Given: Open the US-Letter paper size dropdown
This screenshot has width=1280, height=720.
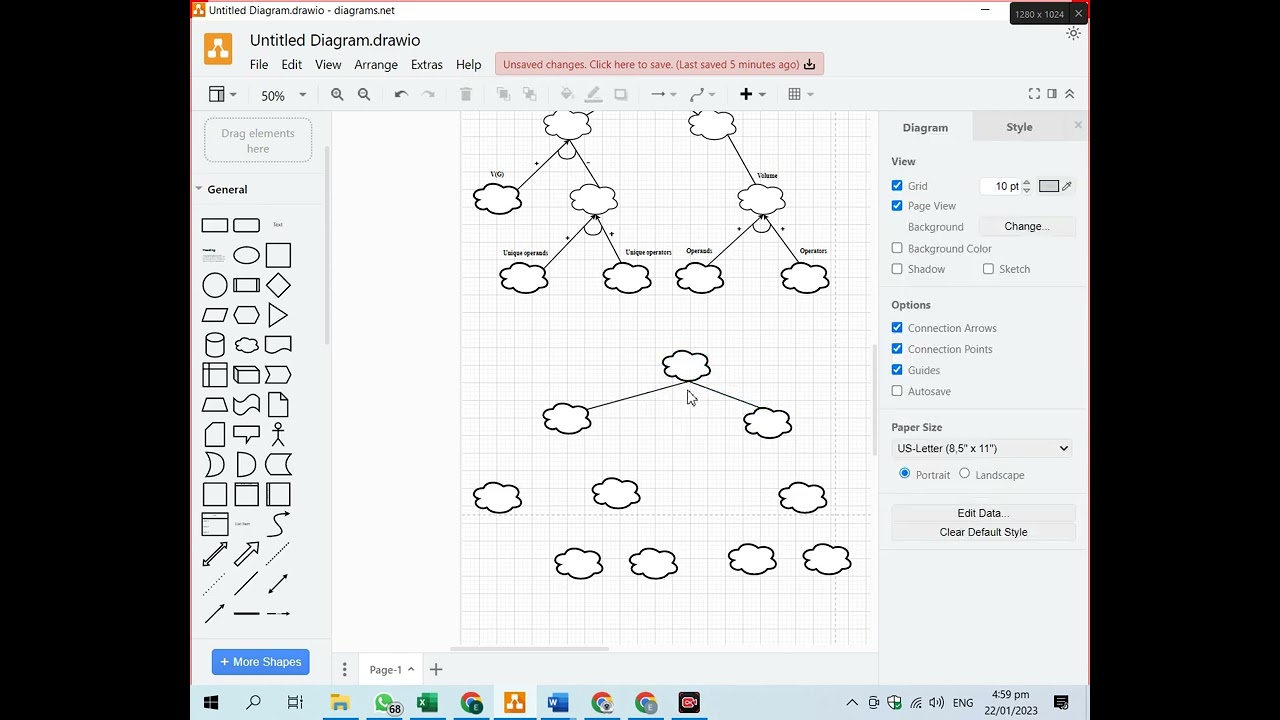Looking at the screenshot, I should click(982, 448).
